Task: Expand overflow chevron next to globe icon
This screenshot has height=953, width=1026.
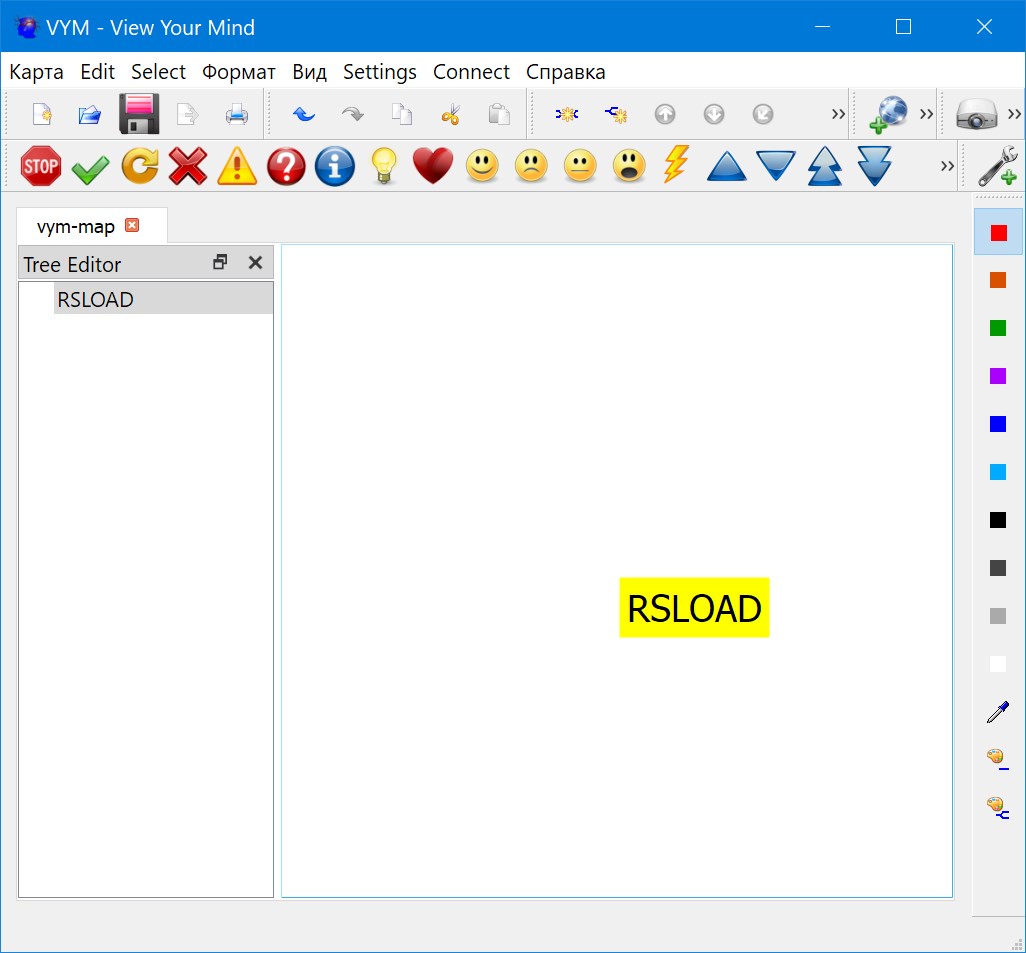Action: 926,114
